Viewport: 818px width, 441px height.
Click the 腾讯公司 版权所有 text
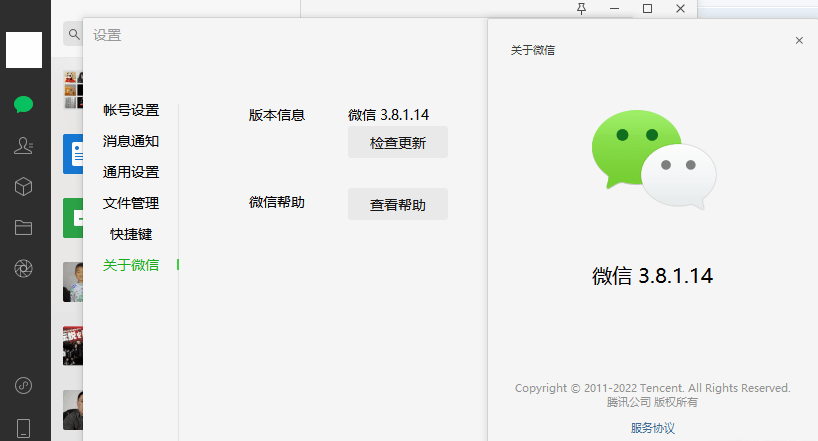click(653, 402)
